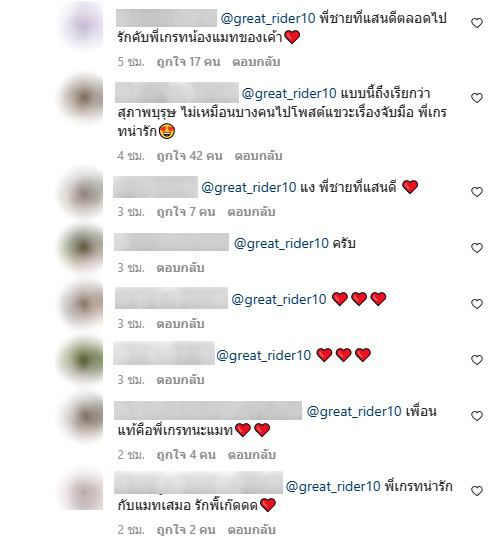View the 17 likes on first comment
Image resolution: width=495 pixels, height=542 pixels.
(188, 62)
